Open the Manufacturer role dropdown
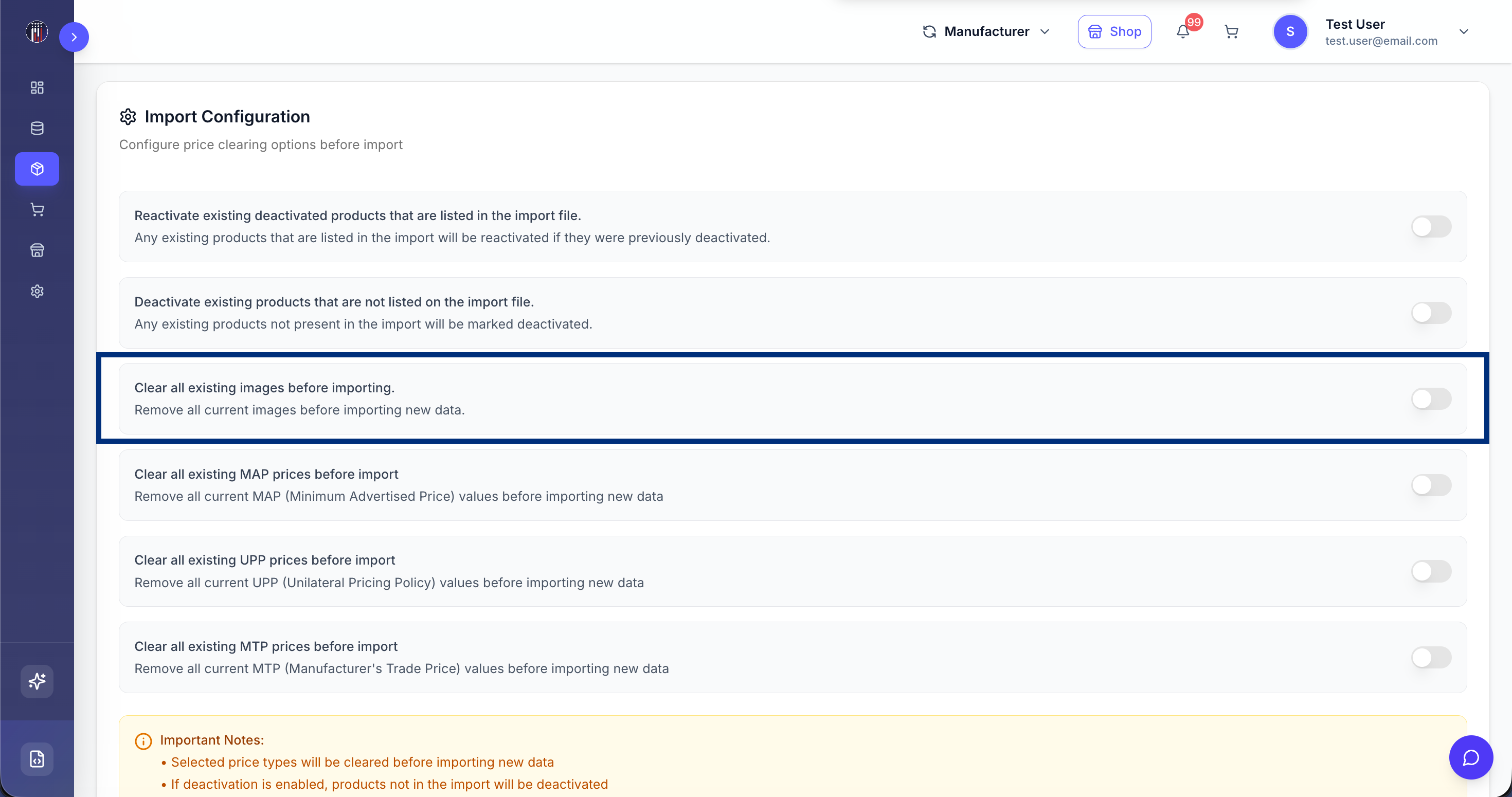Image resolution: width=1512 pixels, height=797 pixels. pos(986,32)
